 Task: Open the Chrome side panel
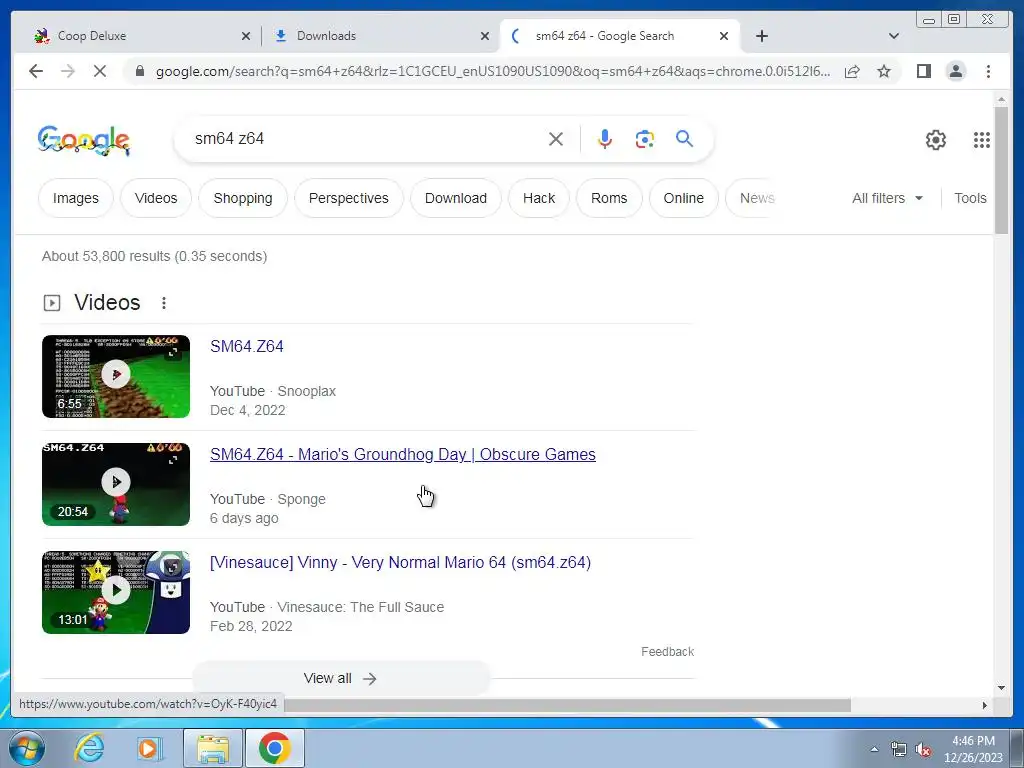tap(923, 71)
